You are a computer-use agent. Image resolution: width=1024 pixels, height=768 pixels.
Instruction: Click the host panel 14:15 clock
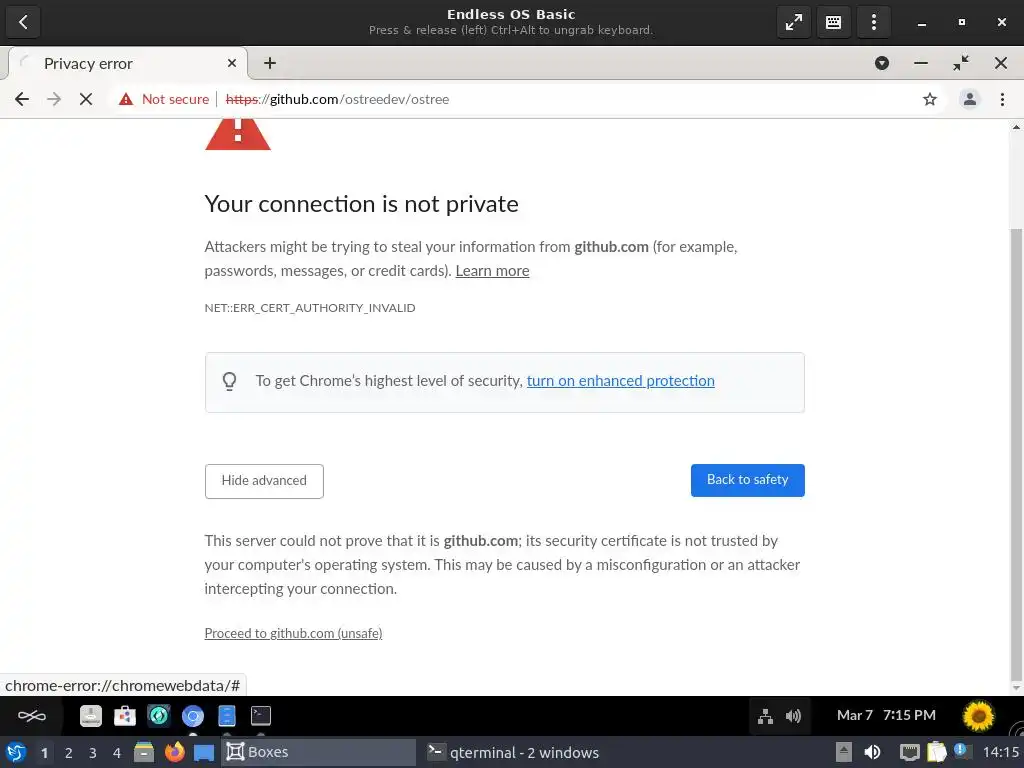pos(1000,753)
